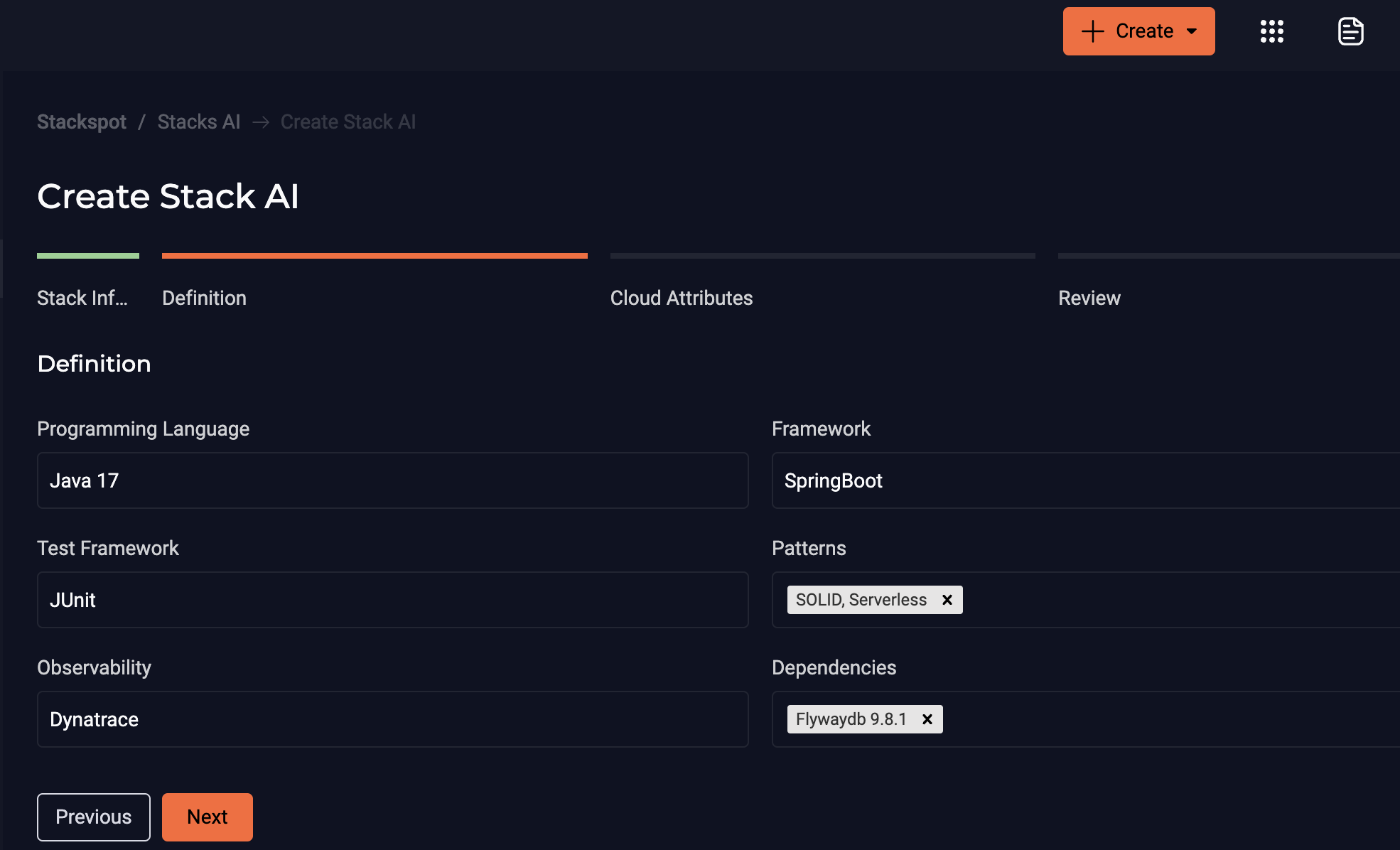Click the arrow between Stacks AI and Create Stack AI
Image resolution: width=1400 pixels, height=850 pixels.
tap(262, 122)
